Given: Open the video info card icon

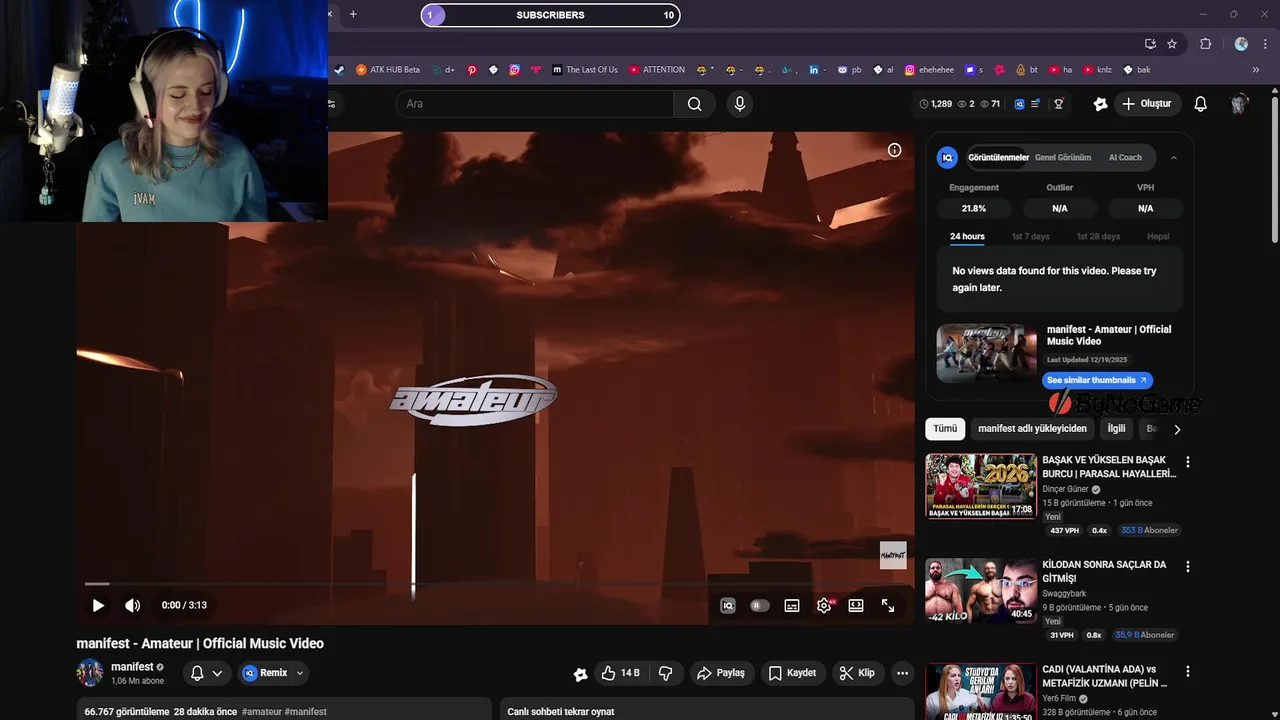Looking at the screenshot, I should [x=895, y=150].
